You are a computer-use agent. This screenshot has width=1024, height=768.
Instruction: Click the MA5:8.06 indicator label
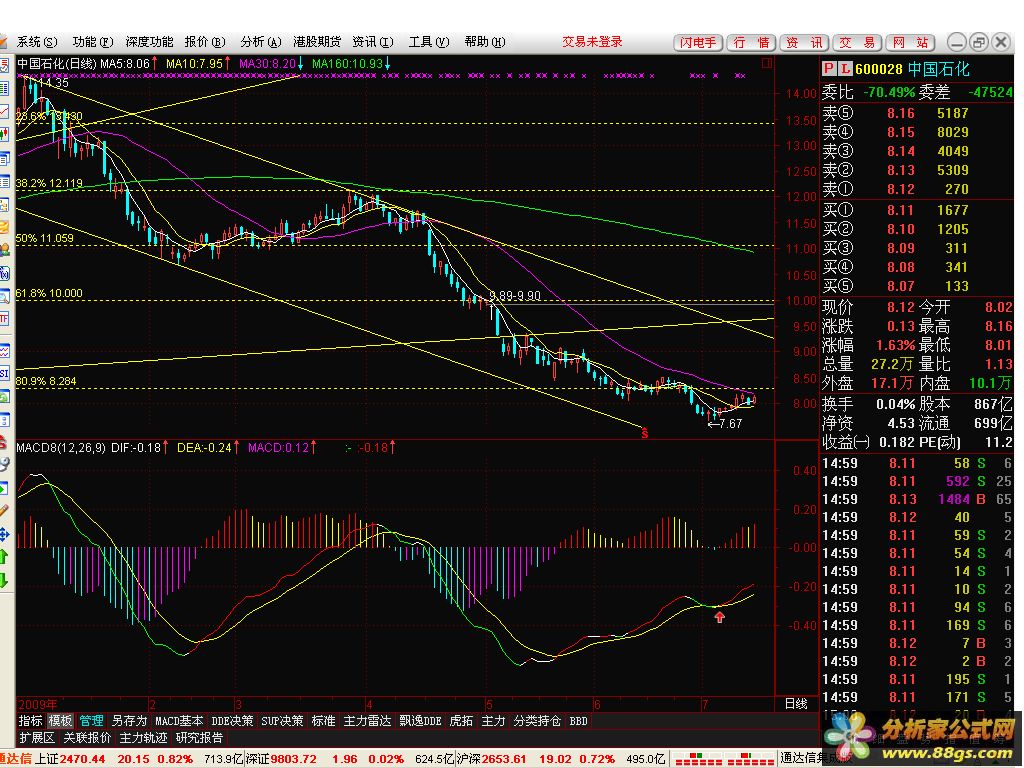coord(125,63)
